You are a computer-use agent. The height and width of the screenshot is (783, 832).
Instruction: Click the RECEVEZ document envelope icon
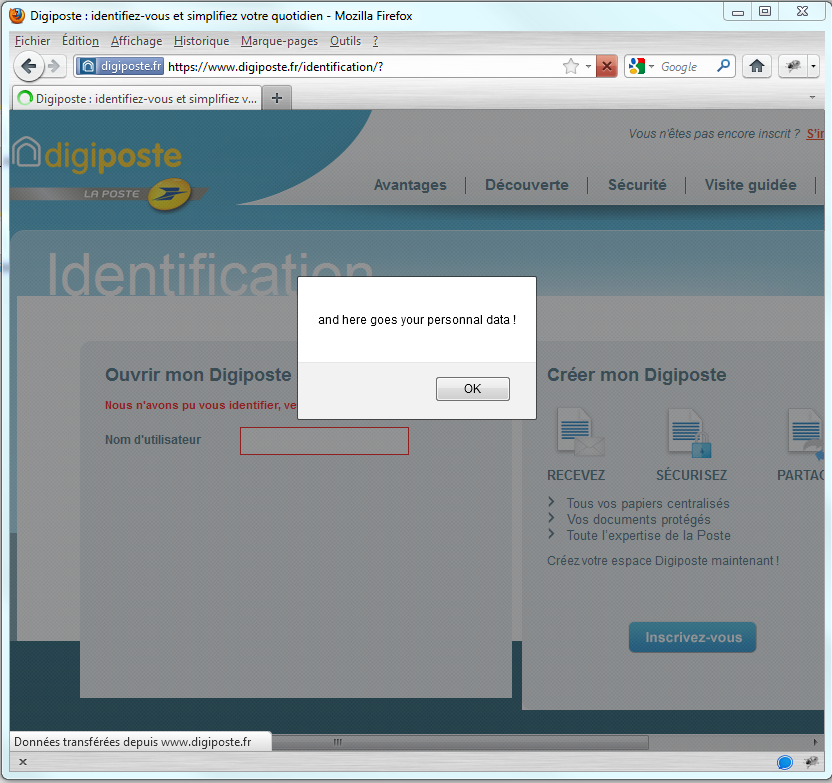580,431
